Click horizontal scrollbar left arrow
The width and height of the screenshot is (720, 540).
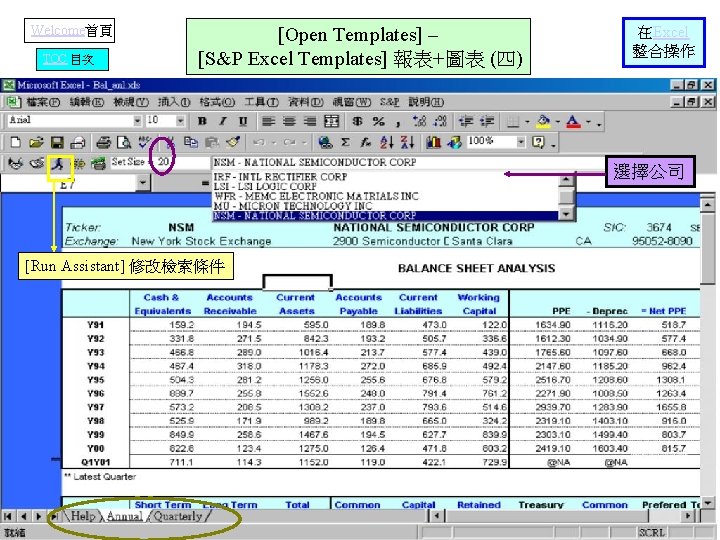click(436, 516)
